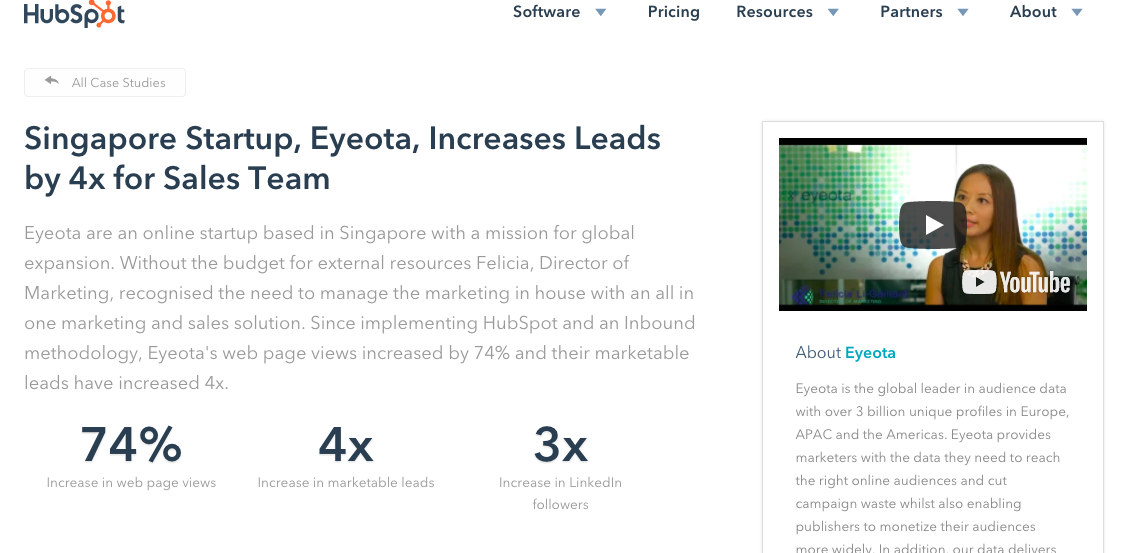
Task: Click the 74% statistic
Action: point(131,444)
